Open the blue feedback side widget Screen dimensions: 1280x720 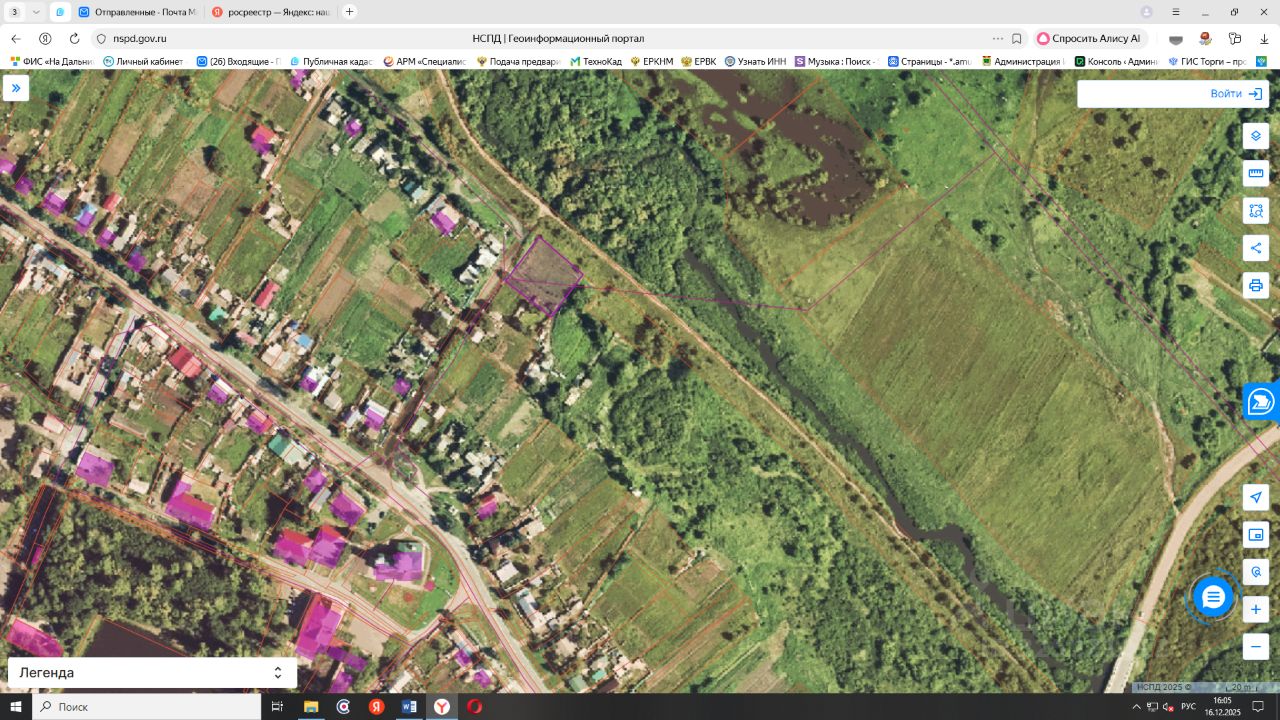tap(1262, 401)
